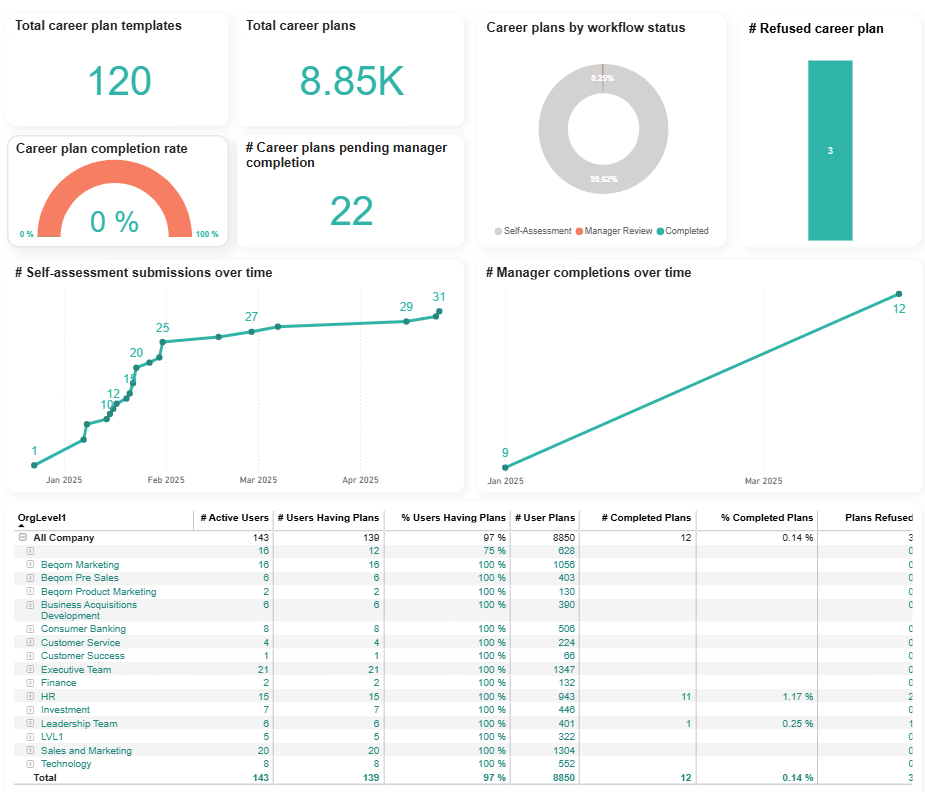Click the teal refused career plan bar
Viewport: 925px width, 792px height.
click(x=830, y=150)
